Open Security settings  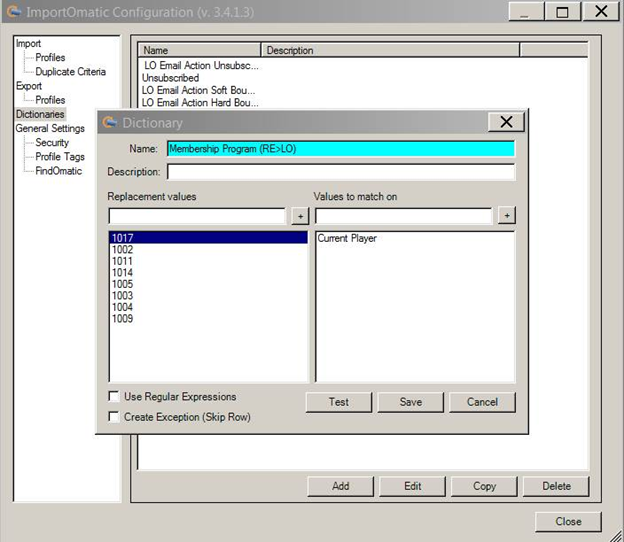52,142
